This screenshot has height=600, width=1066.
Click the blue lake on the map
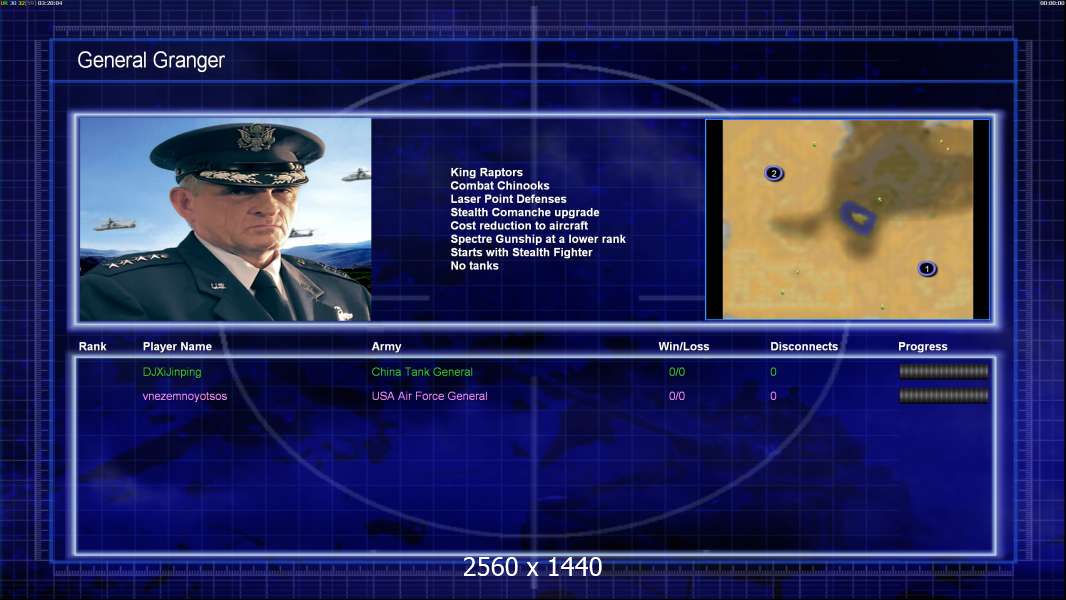(x=858, y=218)
